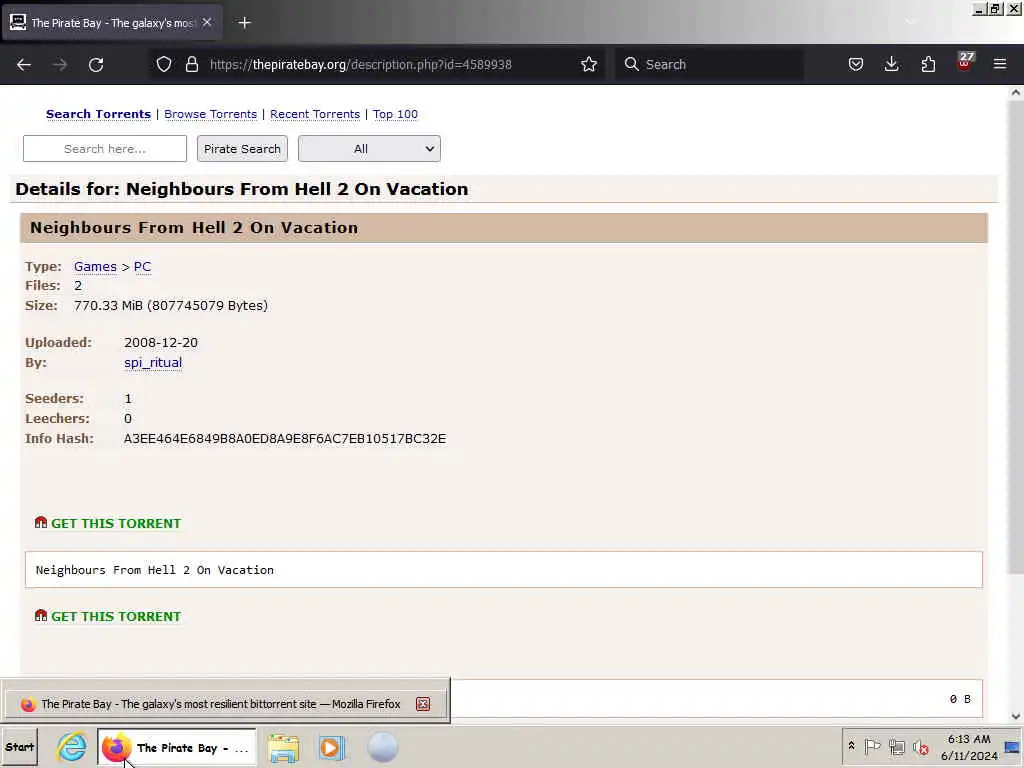Click the page scrollbar down arrow
Screen dimensions: 1024x768
pyautogui.click(x=1016, y=716)
